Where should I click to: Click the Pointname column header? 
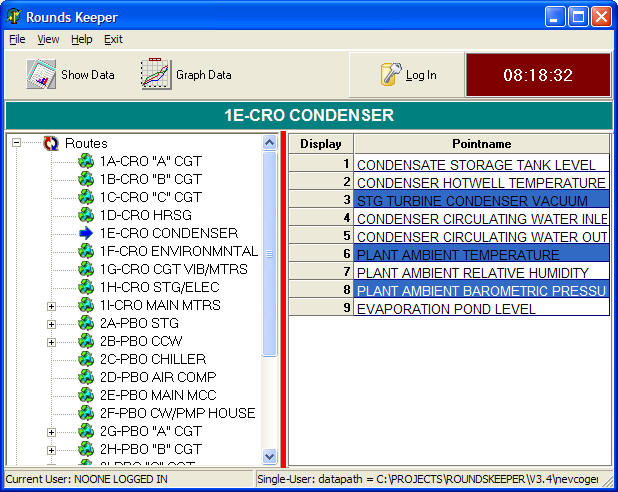click(x=481, y=144)
